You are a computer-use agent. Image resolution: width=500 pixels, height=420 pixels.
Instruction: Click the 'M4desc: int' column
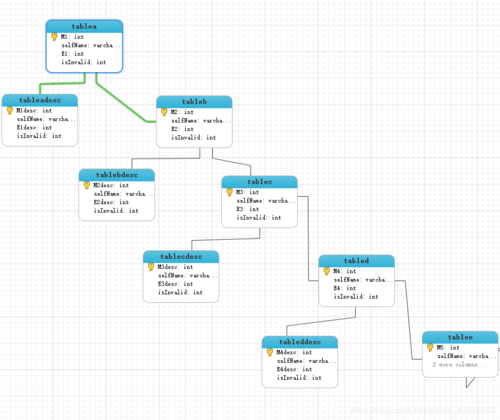point(294,352)
